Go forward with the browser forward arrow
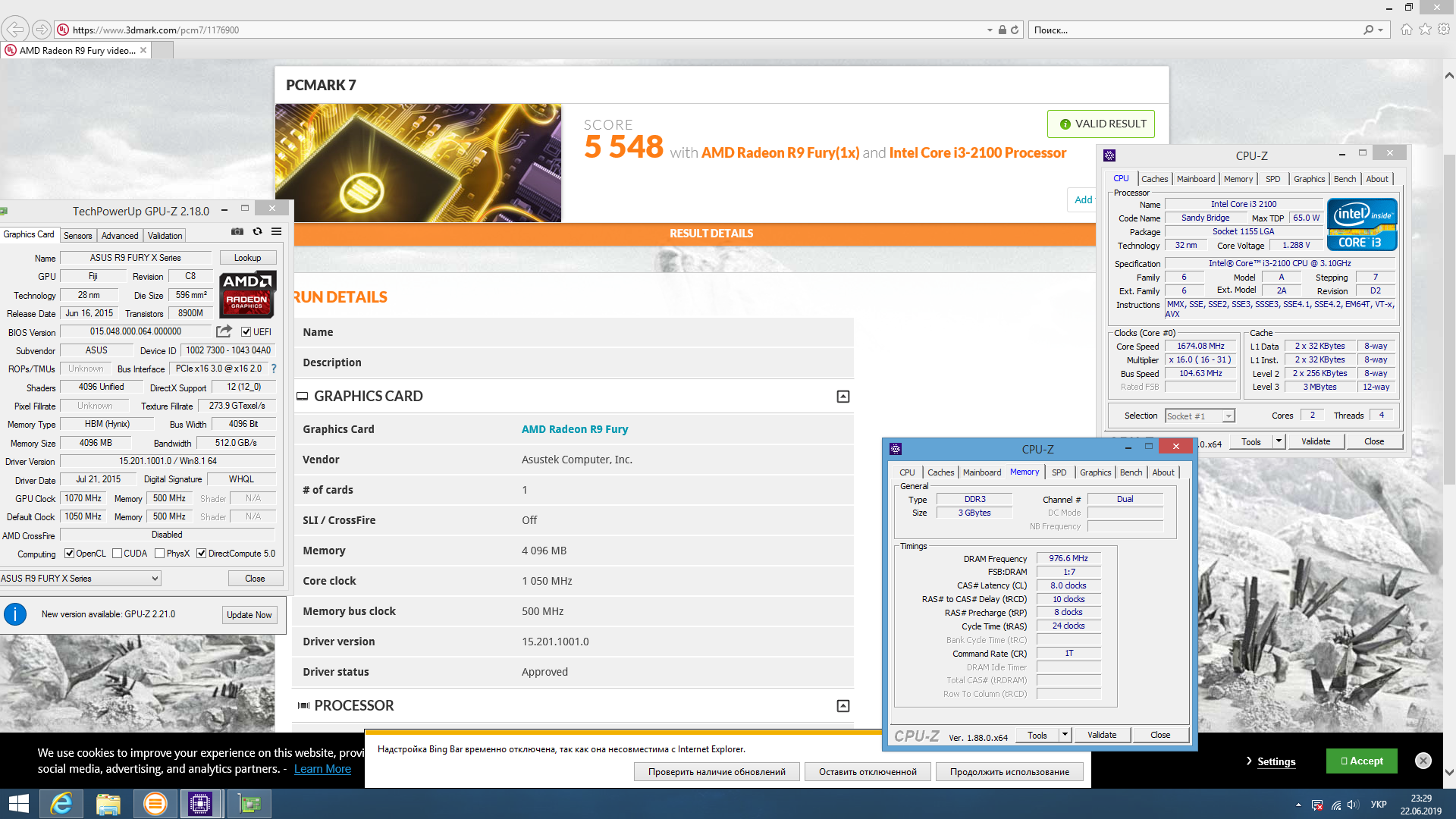 point(42,30)
